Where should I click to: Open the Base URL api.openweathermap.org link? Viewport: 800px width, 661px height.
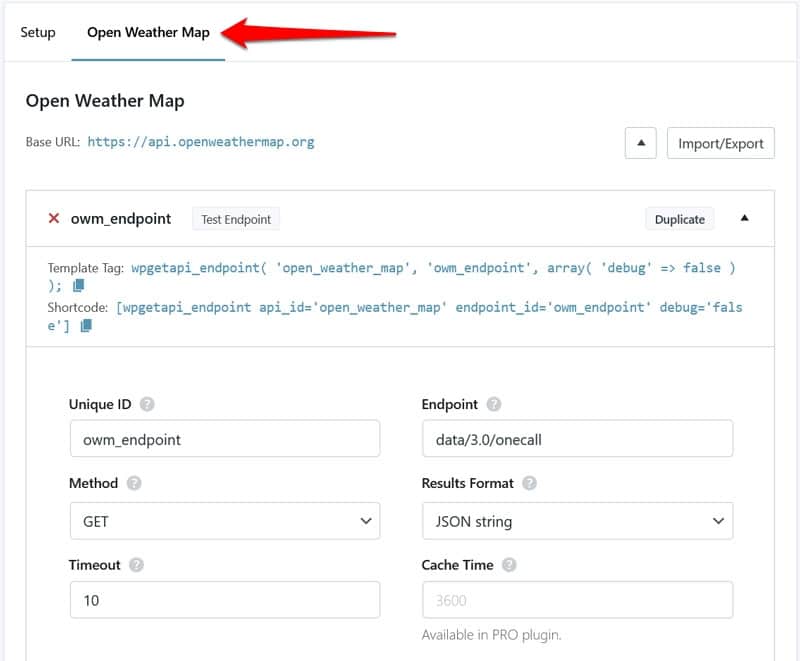tap(201, 142)
